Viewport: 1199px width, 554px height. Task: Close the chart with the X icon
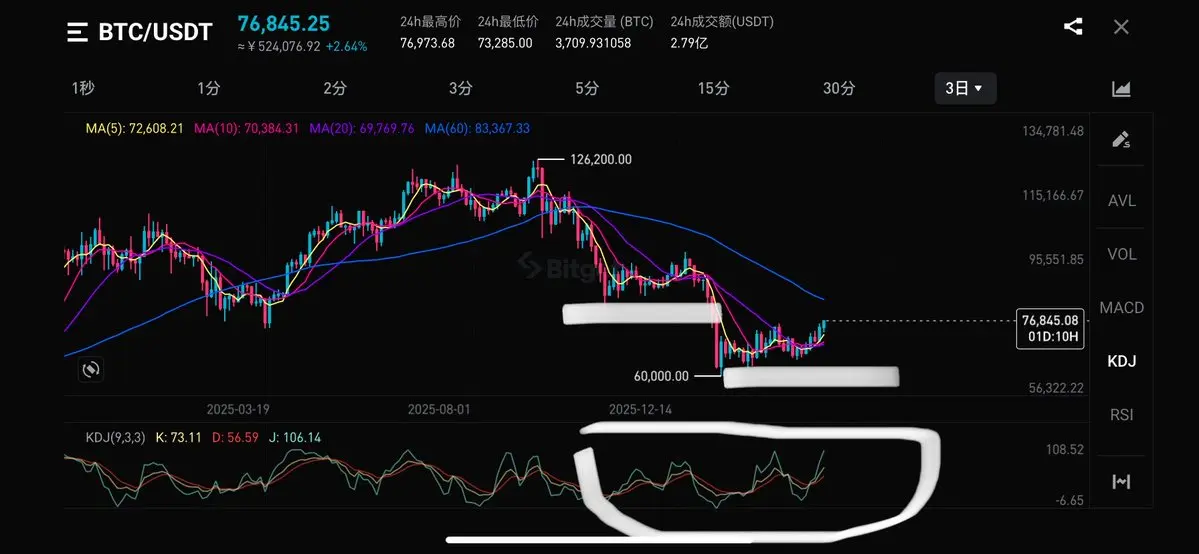point(1121,28)
